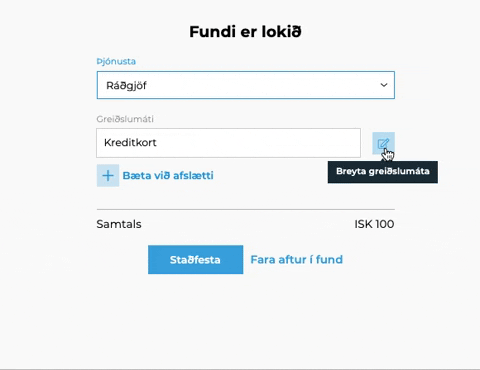The image size is (480, 370).
Task: Click the divider line above Samtals
Action: [246, 209]
